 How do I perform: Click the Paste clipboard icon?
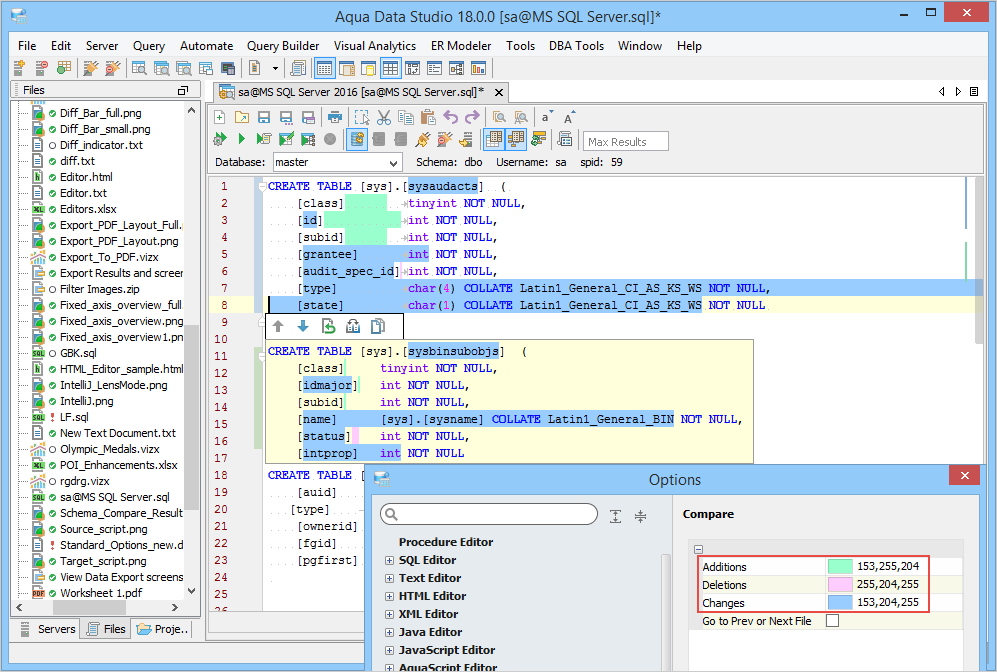click(x=428, y=117)
